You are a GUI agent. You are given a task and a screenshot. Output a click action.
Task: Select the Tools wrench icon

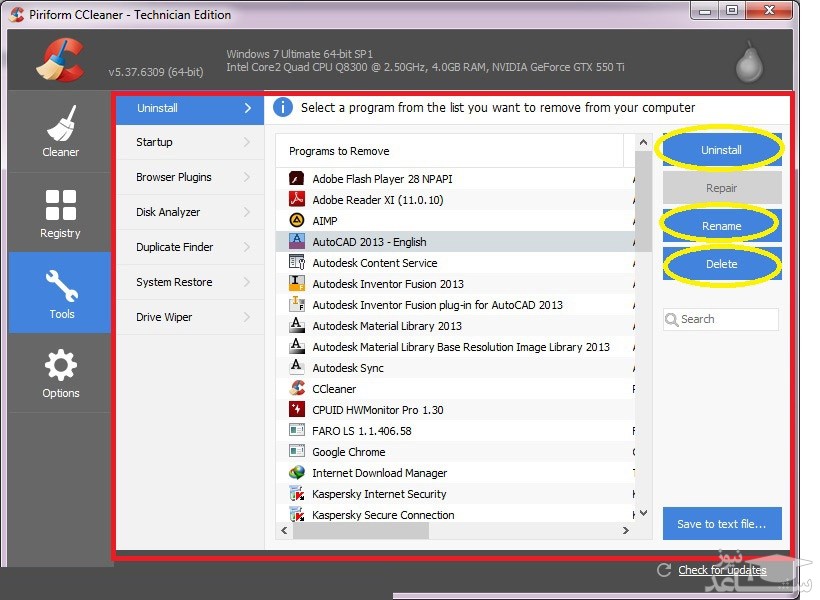pyautogui.click(x=60, y=286)
